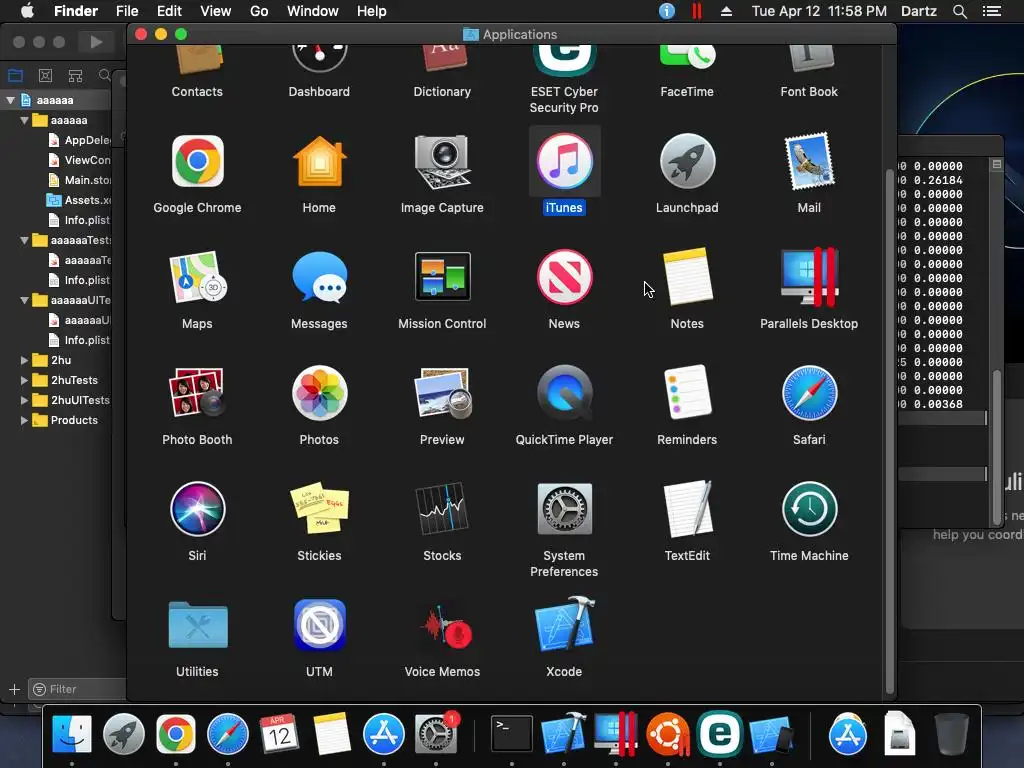The height and width of the screenshot is (768, 1024).
Task: Open the Utilities folder
Action: coord(197,625)
